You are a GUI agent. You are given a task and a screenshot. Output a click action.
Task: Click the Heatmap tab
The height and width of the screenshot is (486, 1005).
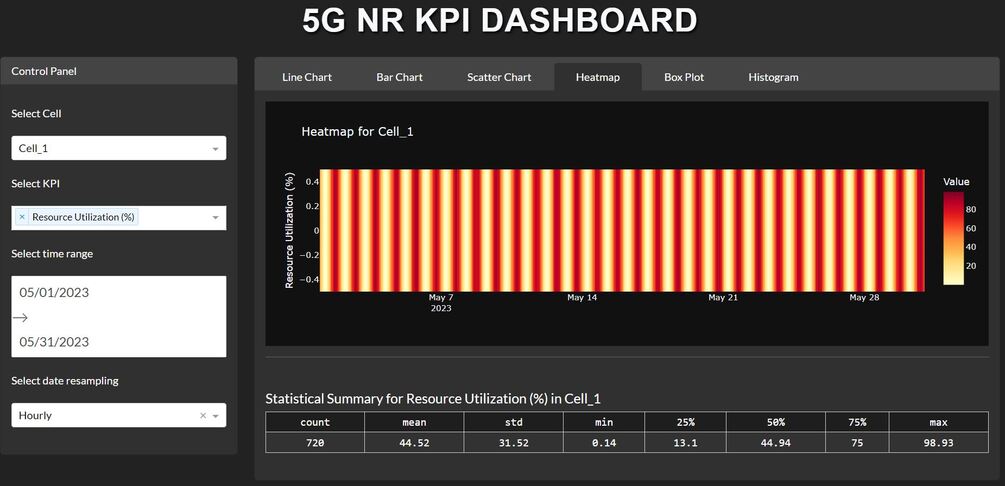[x=597, y=77]
